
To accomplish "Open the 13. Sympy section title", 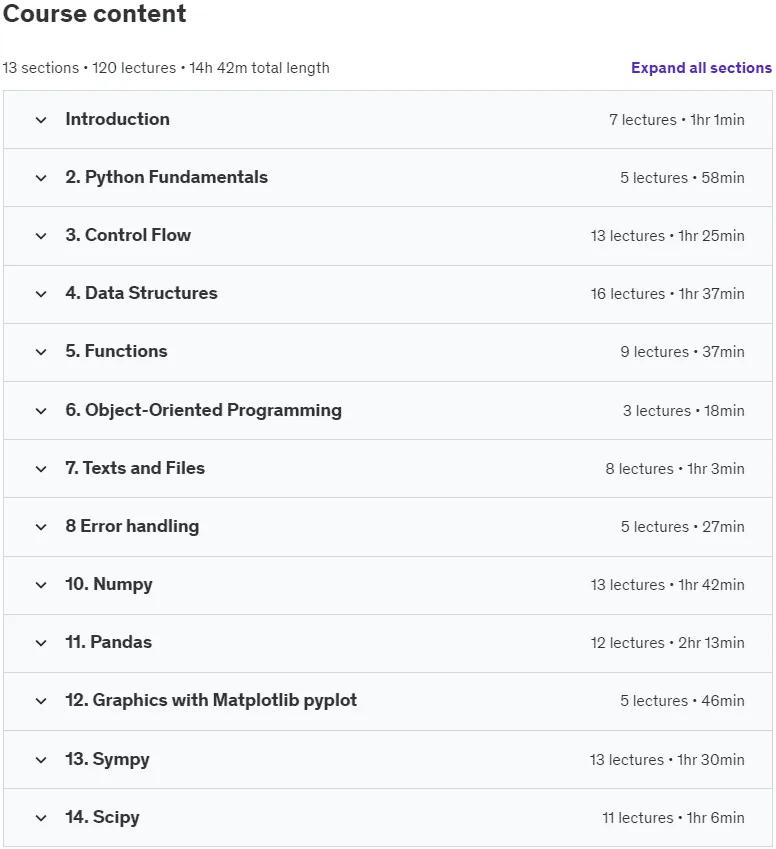I will (107, 759).
